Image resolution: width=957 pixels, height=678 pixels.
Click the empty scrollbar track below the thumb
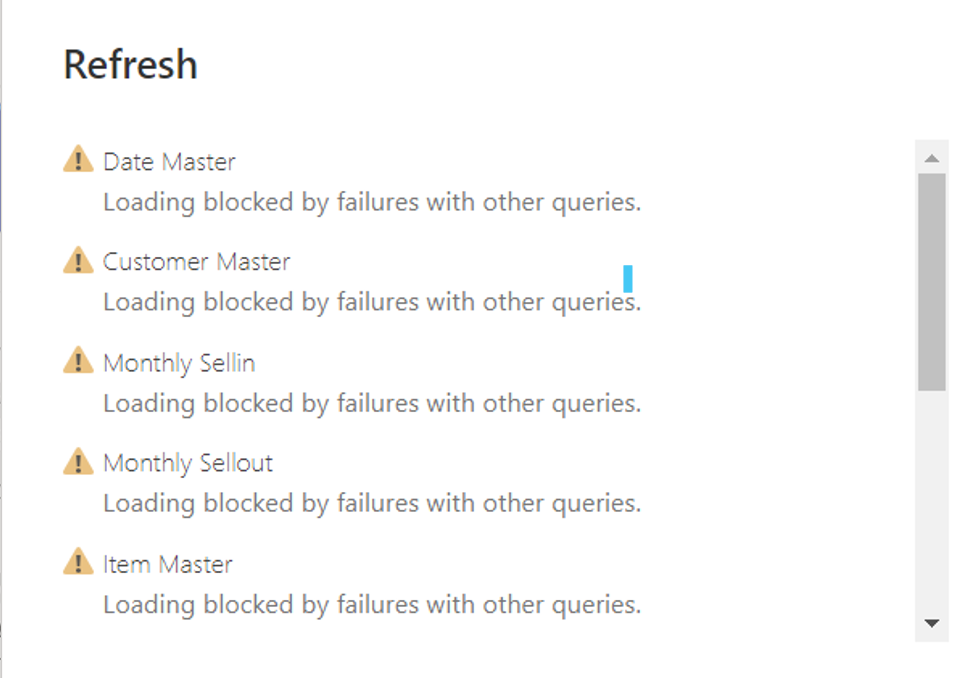932,500
